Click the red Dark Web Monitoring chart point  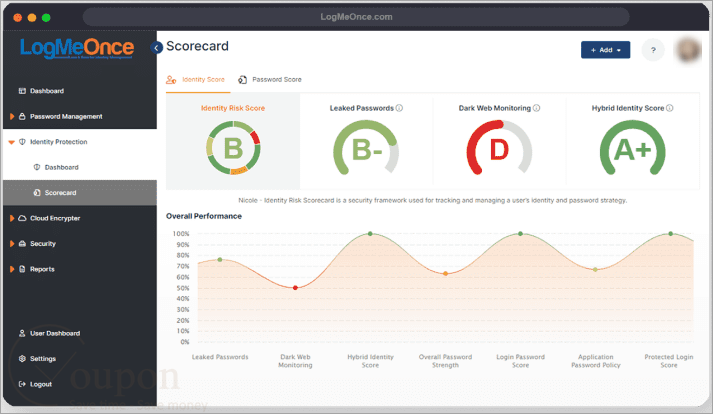295,288
